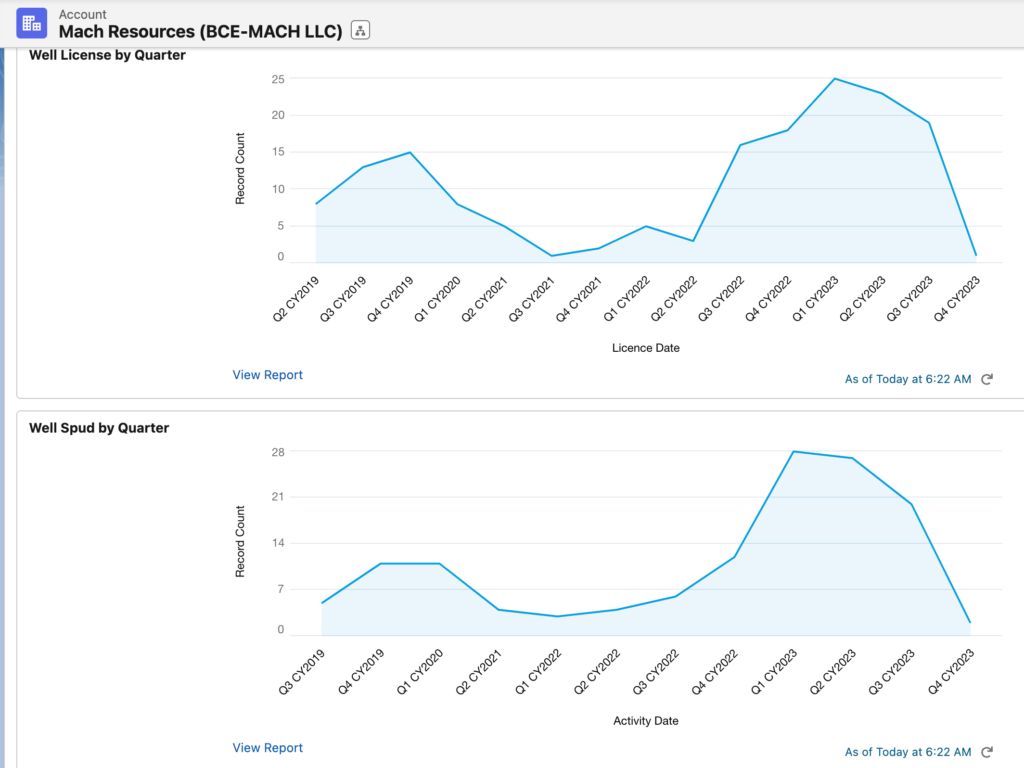Refresh the Well Spud by Quarter chart
Screen dimensions: 1024x768
tap(987, 752)
